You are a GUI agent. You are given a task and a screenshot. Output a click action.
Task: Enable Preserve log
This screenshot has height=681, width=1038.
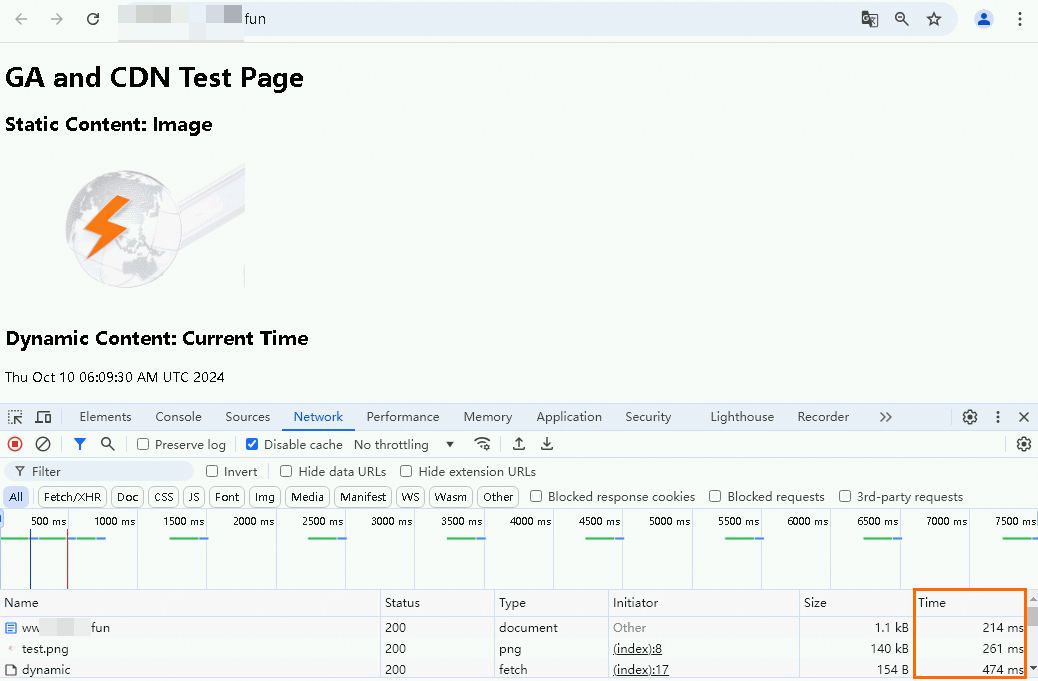[144, 444]
